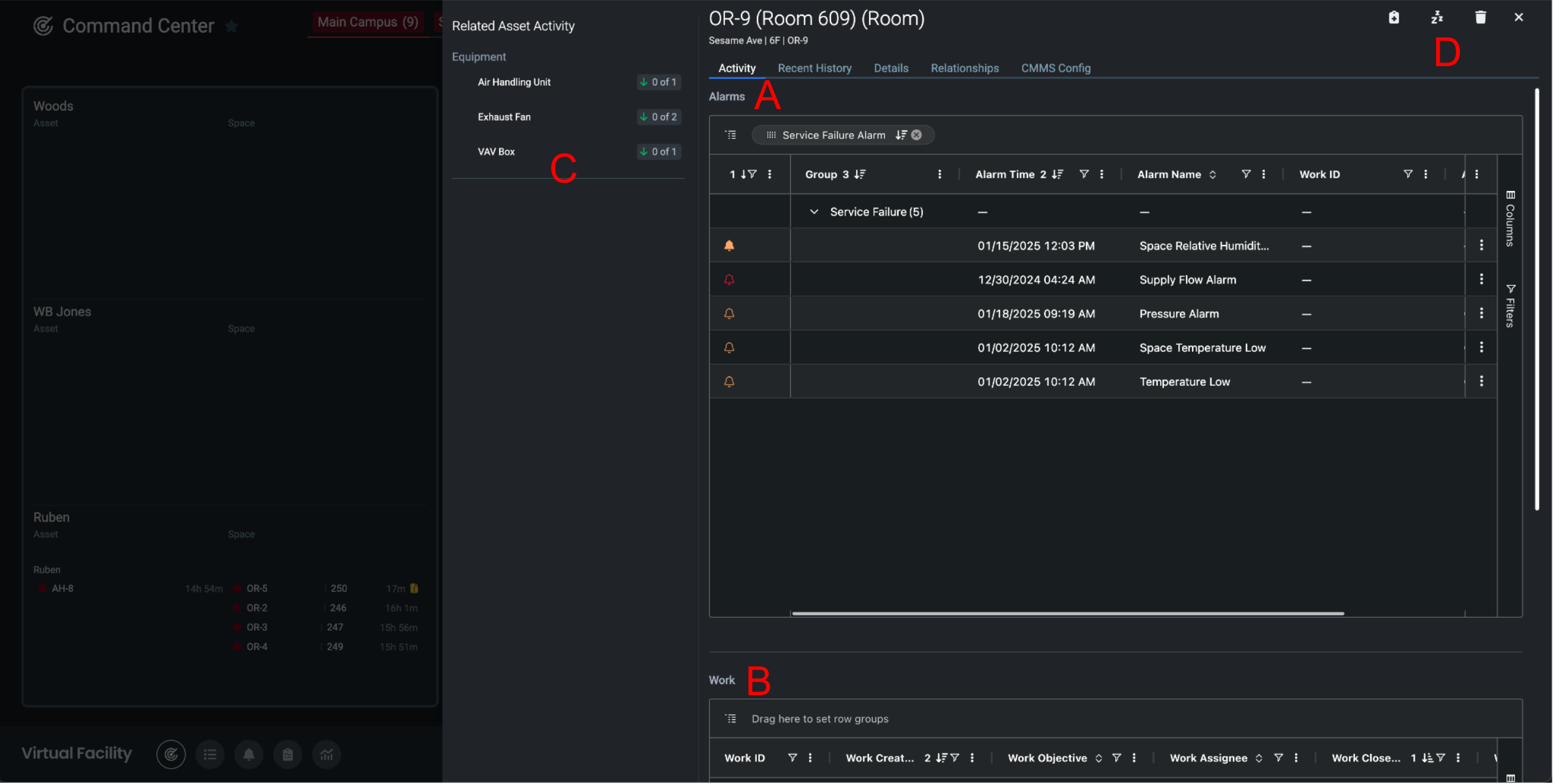Toggle the Filters side panel

[1511, 306]
